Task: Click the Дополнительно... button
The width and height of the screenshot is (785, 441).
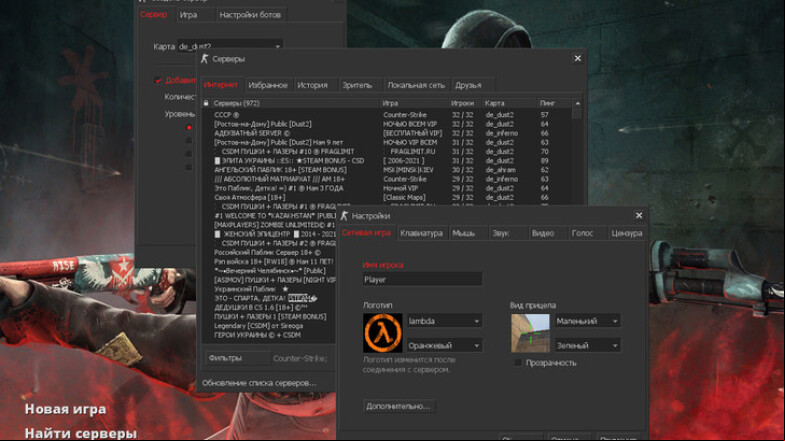Action: (x=399, y=406)
